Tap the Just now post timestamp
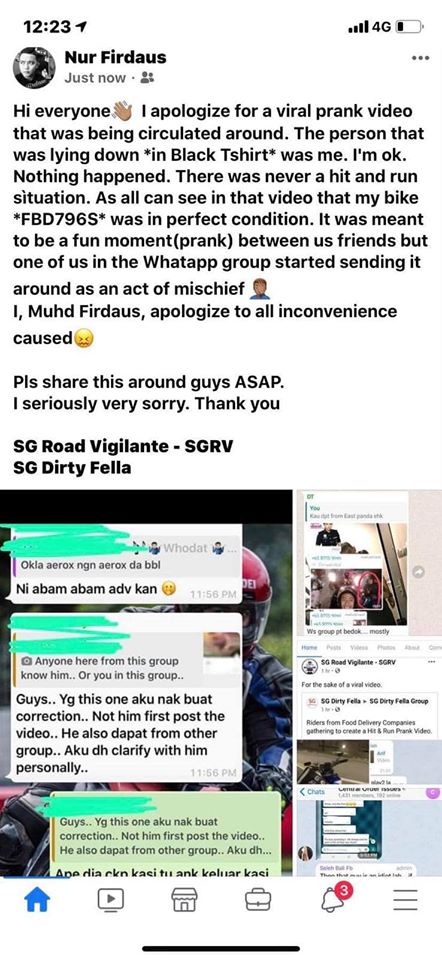 click(x=95, y=78)
